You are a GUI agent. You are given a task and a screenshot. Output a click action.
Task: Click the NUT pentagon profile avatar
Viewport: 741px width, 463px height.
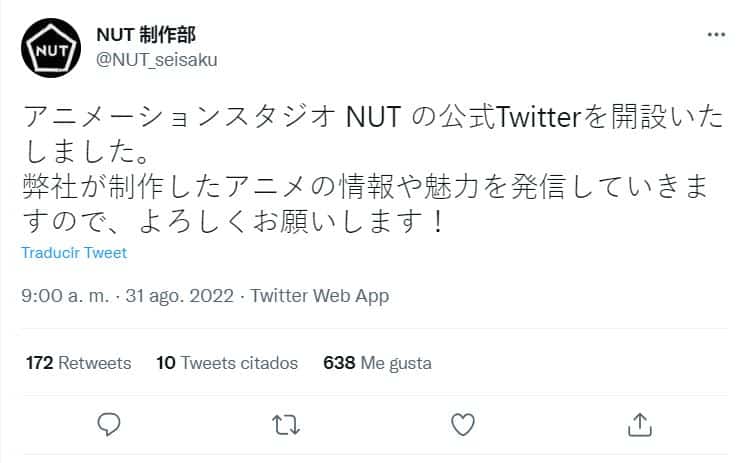51,47
